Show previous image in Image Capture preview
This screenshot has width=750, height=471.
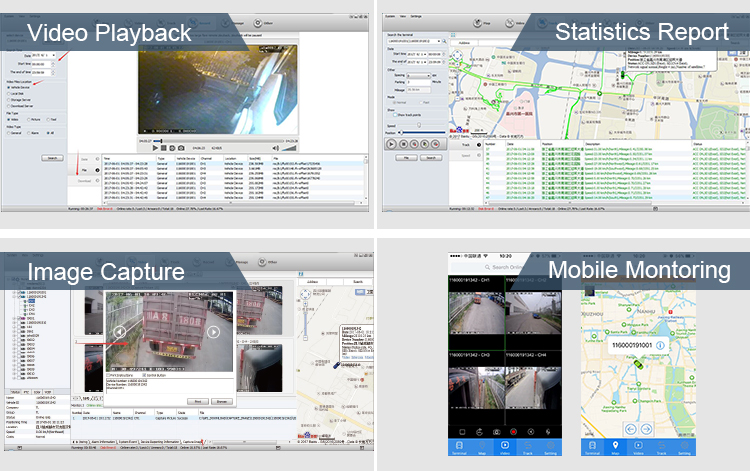point(119,331)
